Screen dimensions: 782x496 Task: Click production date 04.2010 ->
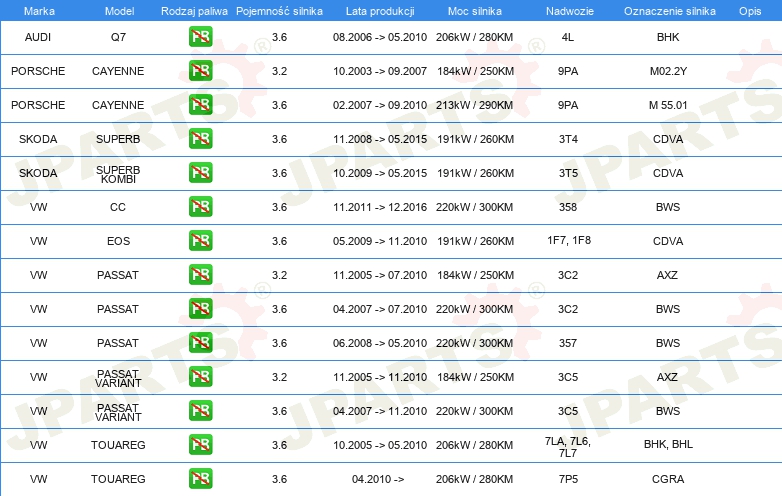pyautogui.click(x=378, y=479)
